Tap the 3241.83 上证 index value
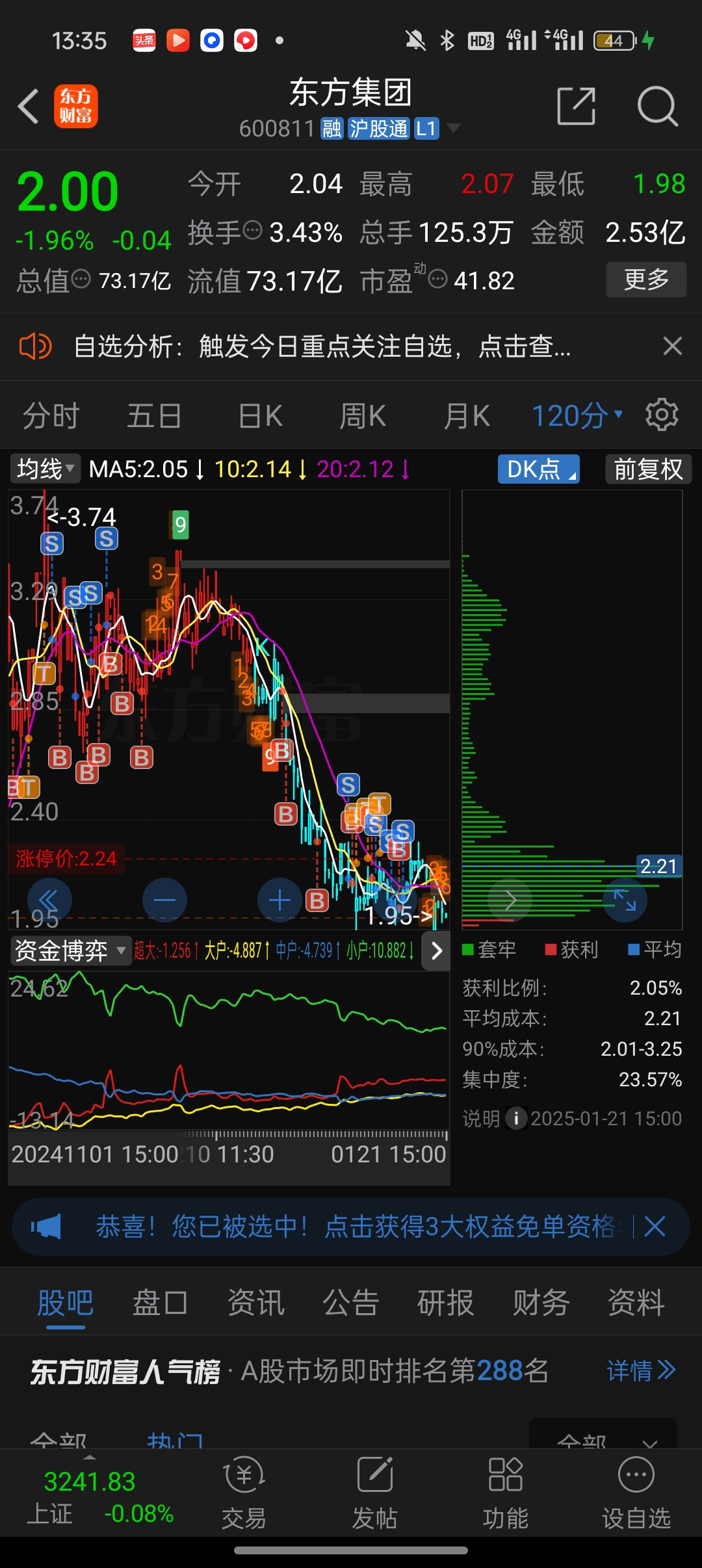The height and width of the screenshot is (1568, 702). click(90, 1482)
